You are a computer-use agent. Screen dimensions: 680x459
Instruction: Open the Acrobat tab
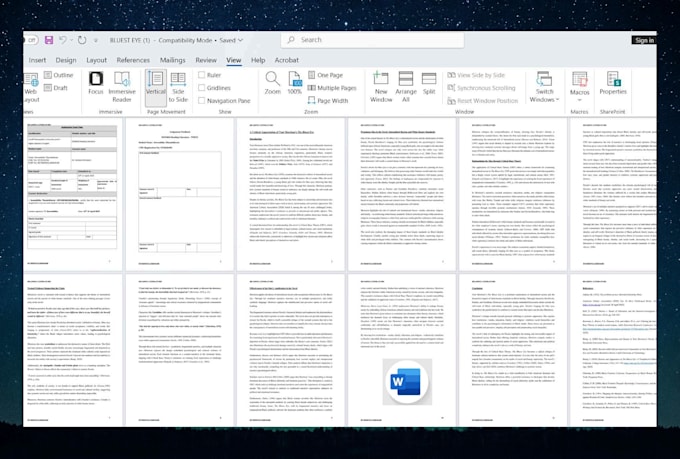287,60
